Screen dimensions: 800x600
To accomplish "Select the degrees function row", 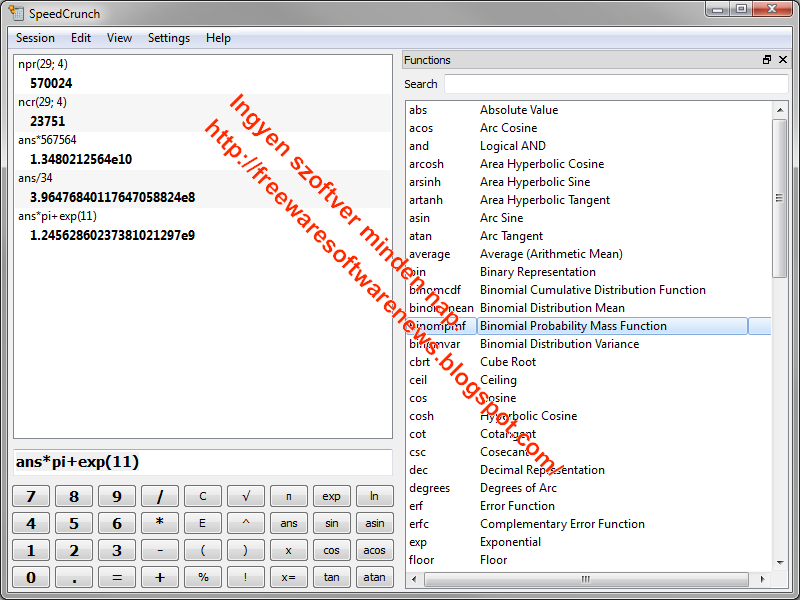I will (589, 488).
